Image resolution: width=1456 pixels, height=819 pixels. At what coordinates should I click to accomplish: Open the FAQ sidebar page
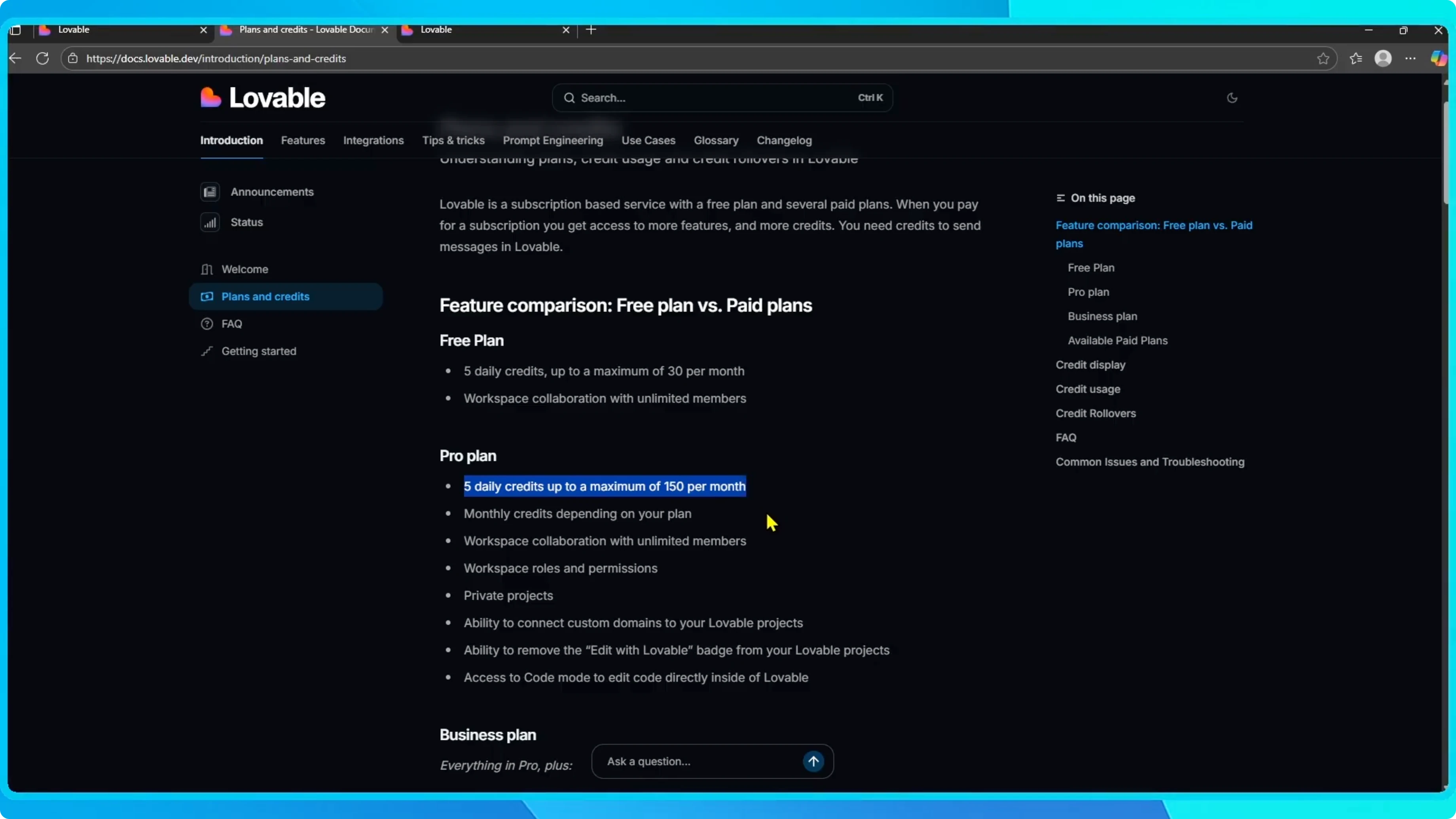point(232,324)
